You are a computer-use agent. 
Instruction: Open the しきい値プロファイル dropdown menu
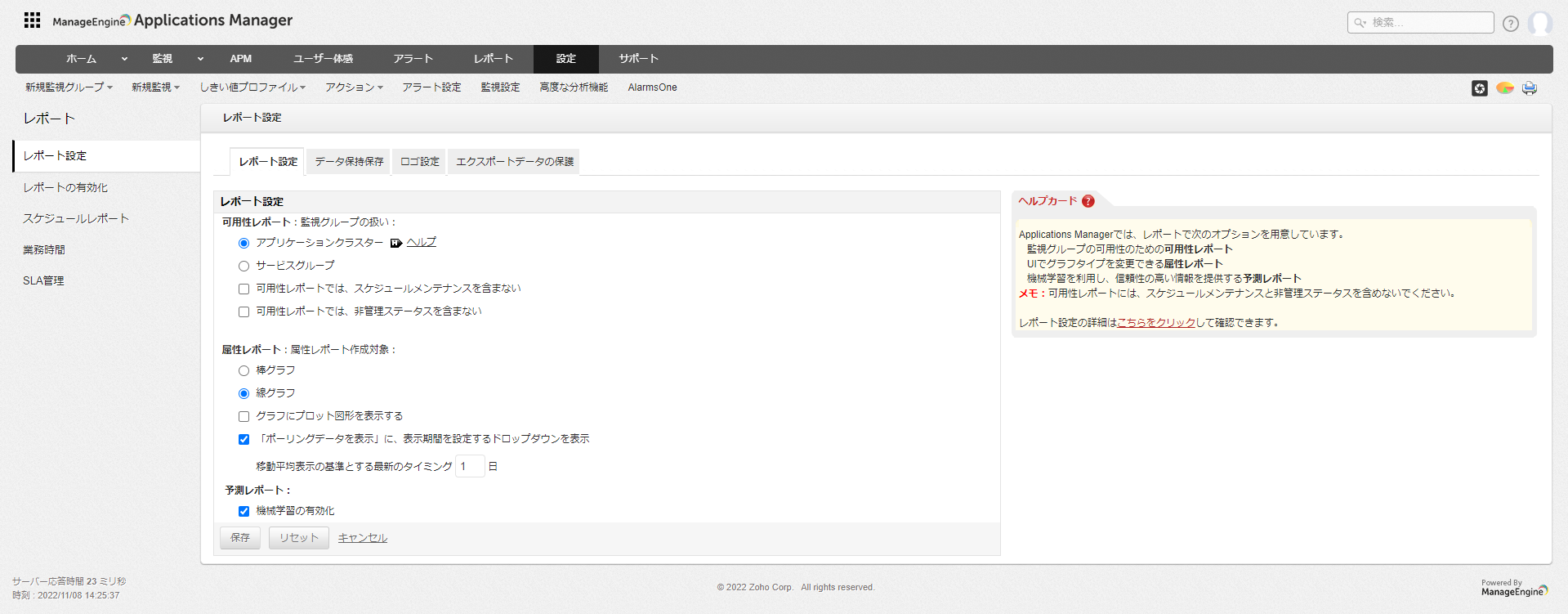point(252,87)
